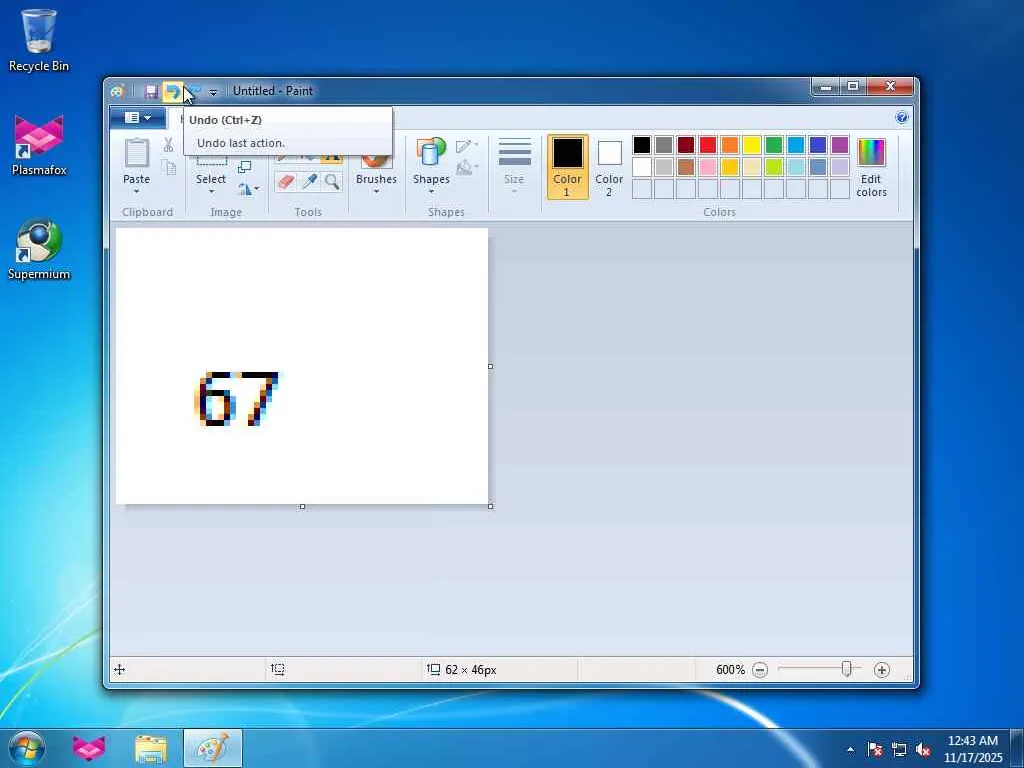Open Plasmafox from the taskbar
The width and height of the screenshot is (1024, 768).
pos(89,748)
